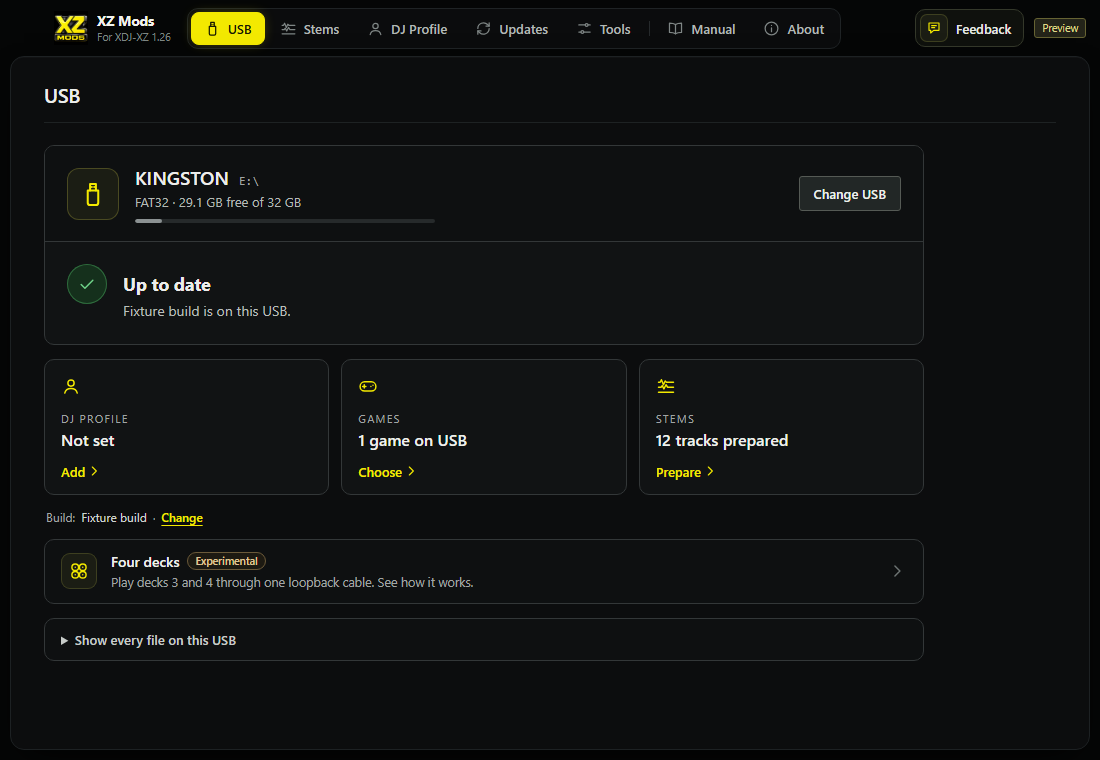
Task: Open the Four decks row chevron
Action: tap(897, 571)
